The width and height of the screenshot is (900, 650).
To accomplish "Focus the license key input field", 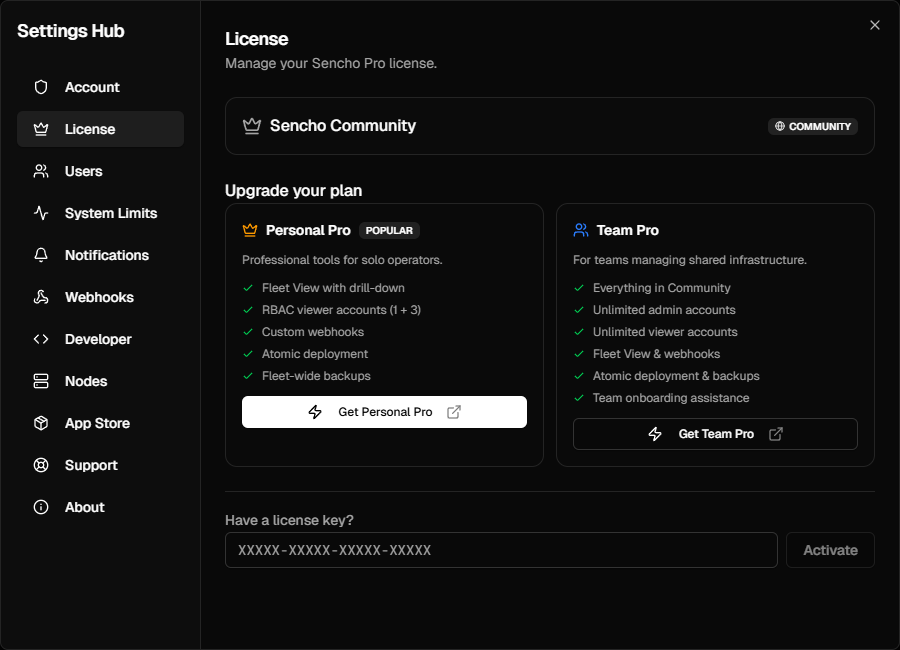I will point(501,550).
